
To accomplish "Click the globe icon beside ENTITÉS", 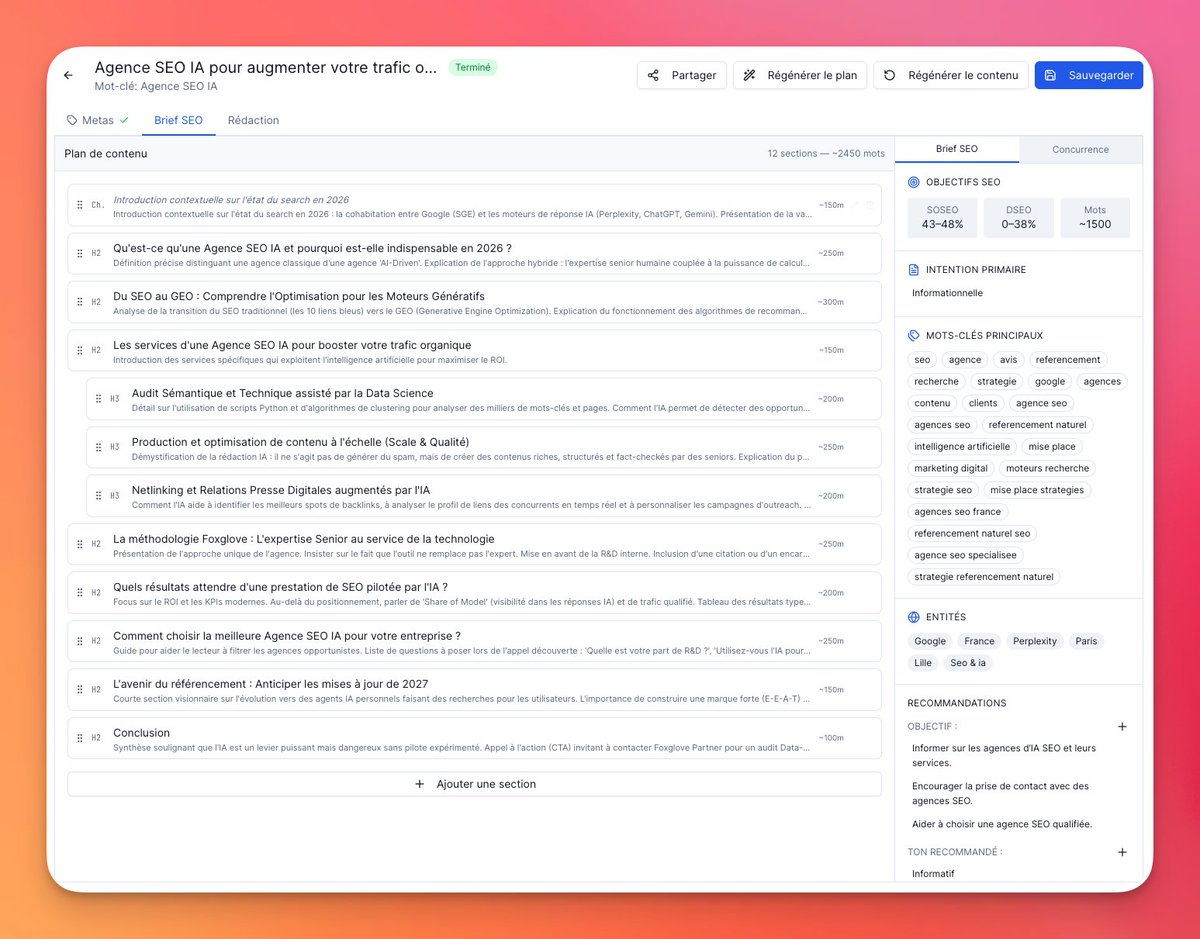I will coord(914,617).
